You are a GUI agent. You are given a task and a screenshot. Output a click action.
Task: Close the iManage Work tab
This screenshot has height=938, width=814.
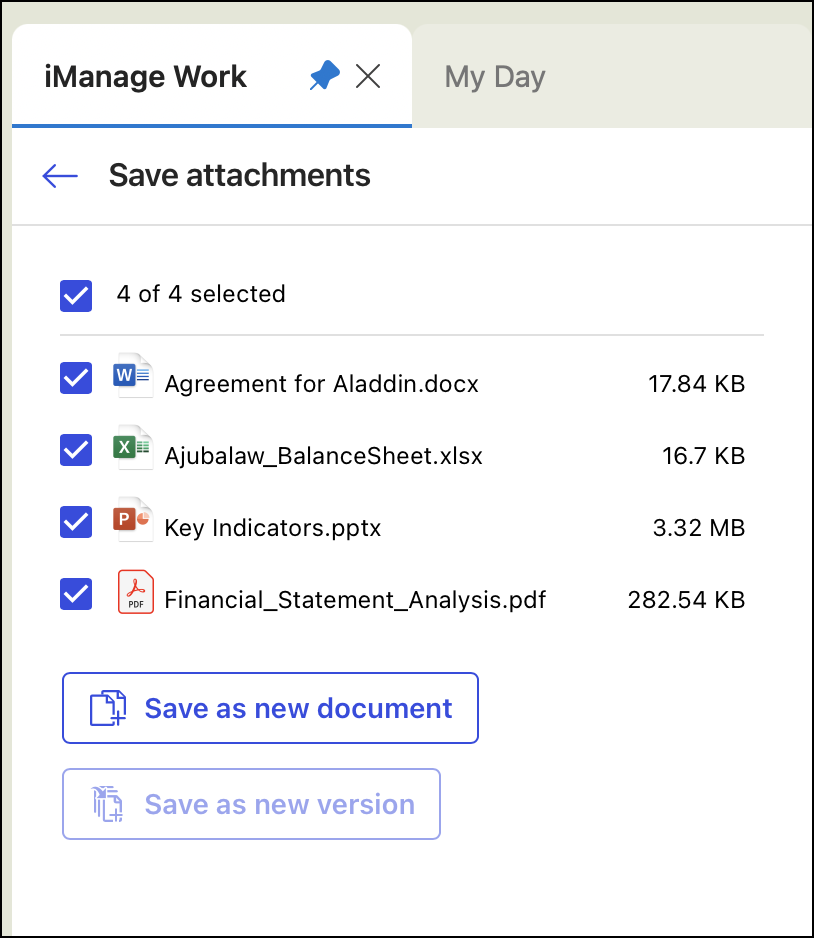(x=368, y=76)
